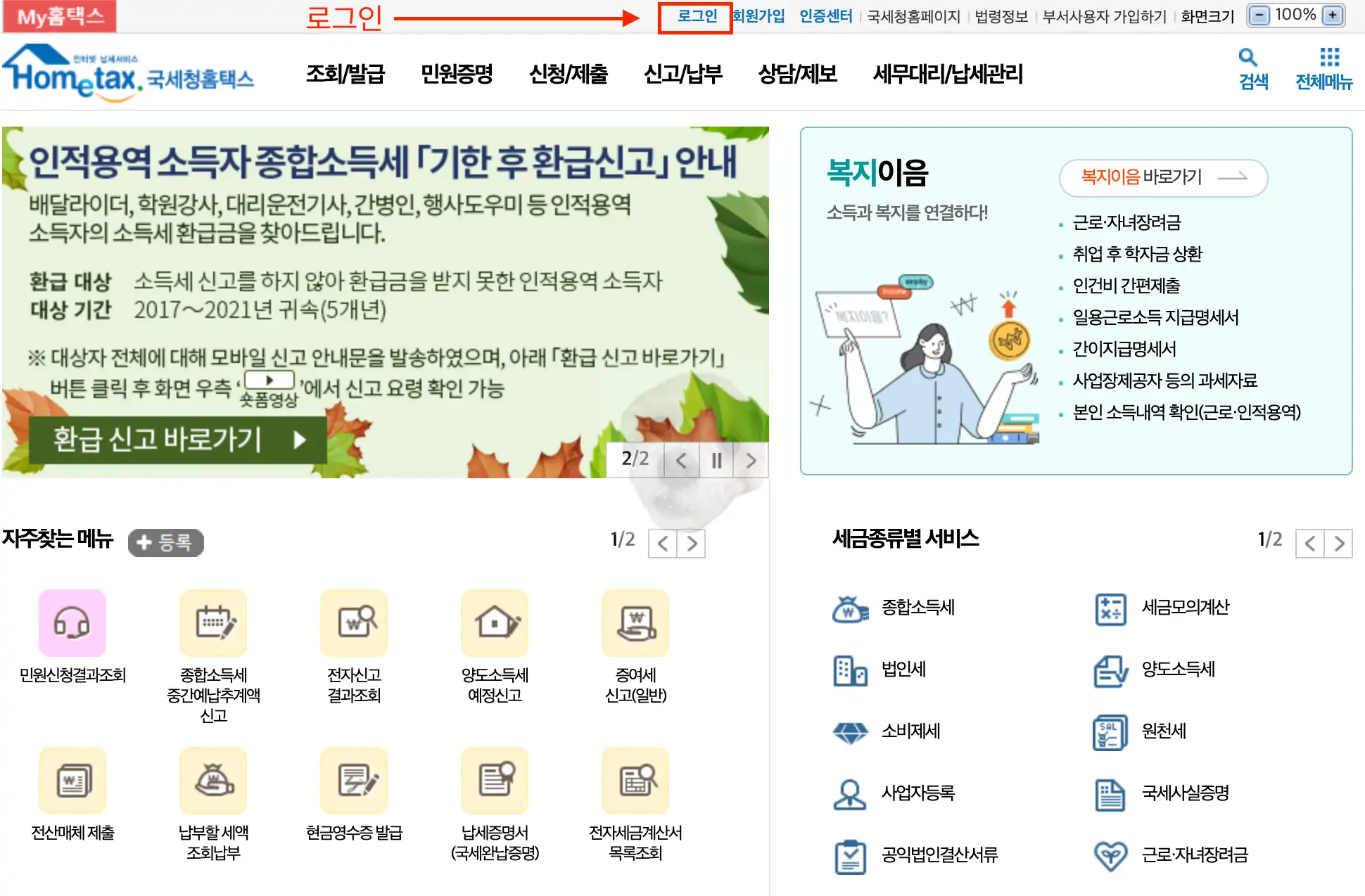
Task: Pause the main banner slideshow
Action: (x=716, y=460)
